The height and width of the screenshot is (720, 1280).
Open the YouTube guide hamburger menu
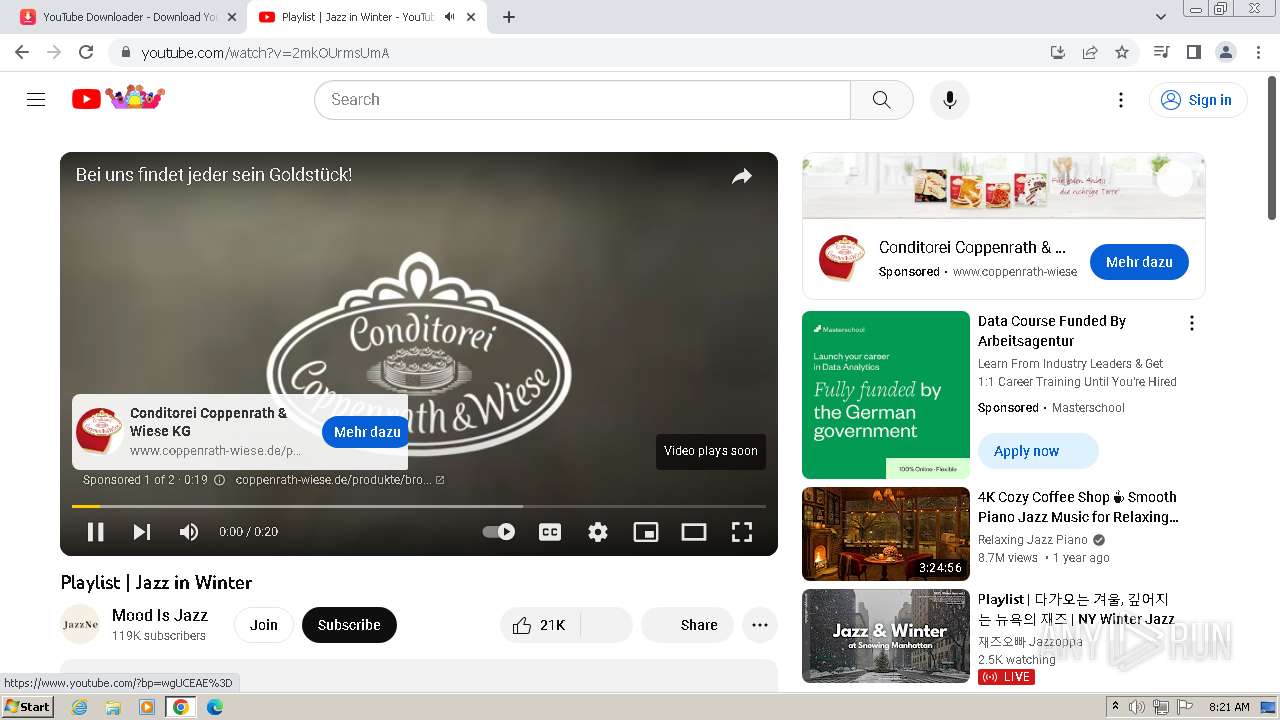coord(36,99)
